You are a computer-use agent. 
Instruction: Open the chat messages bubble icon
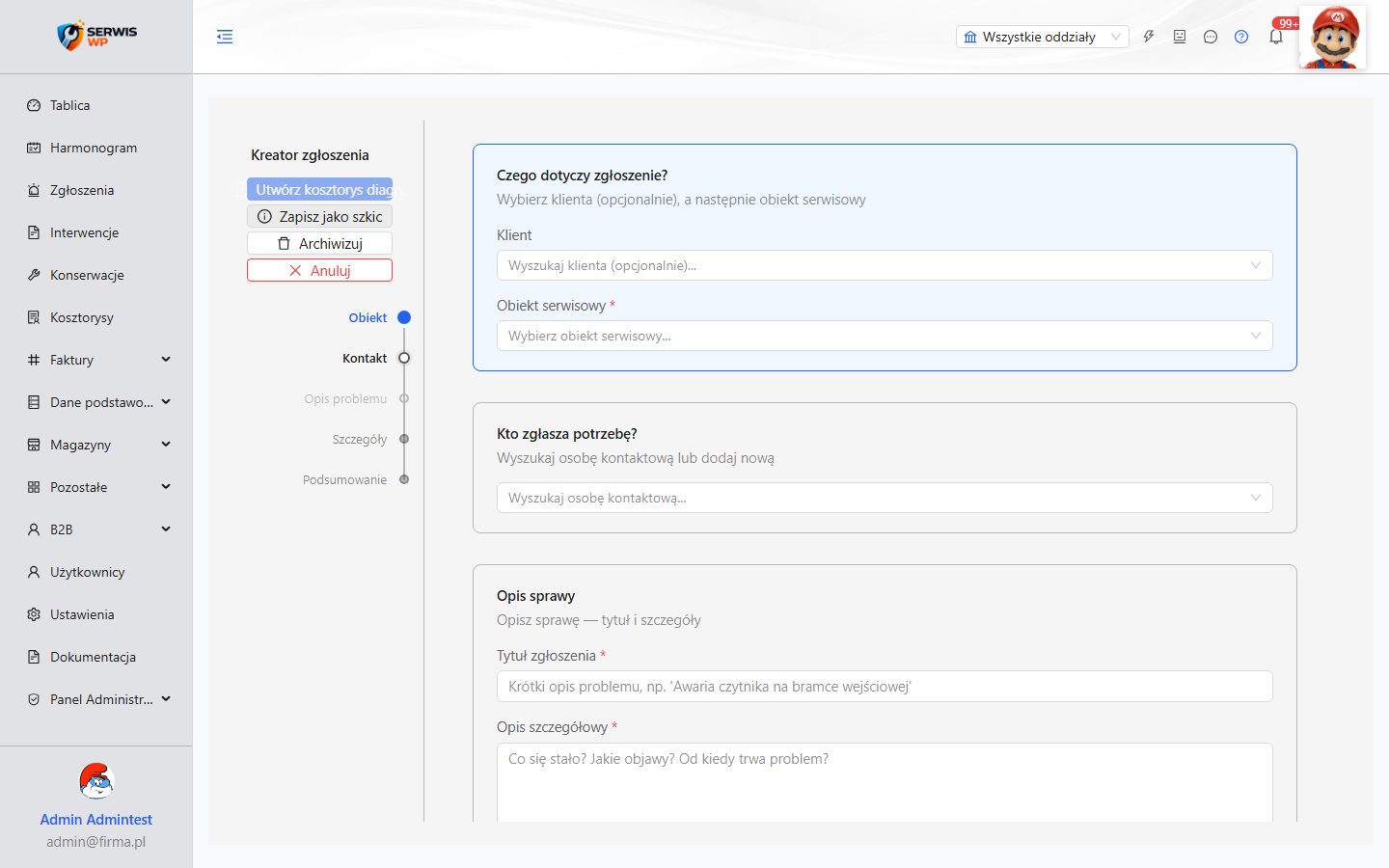[x=1211, y=37]
